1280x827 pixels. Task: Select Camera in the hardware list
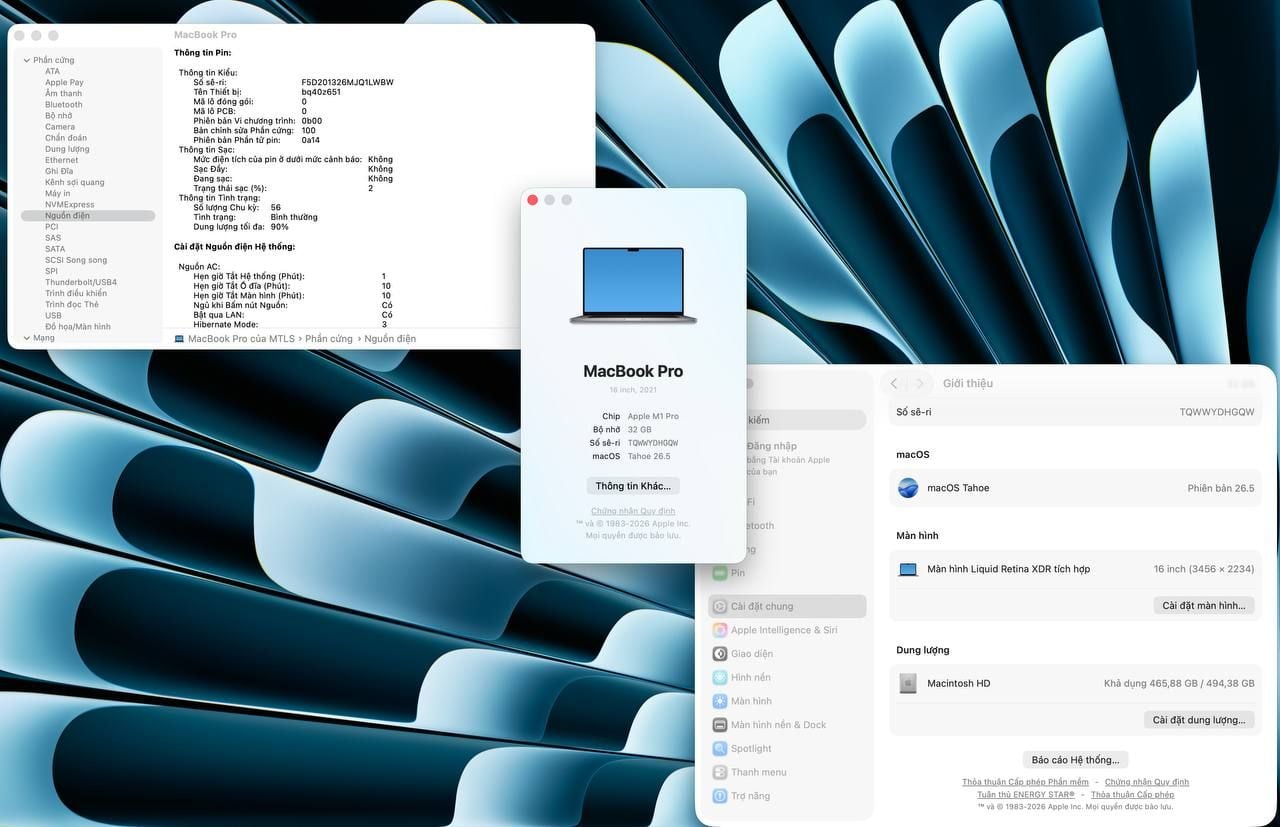point(60,127)
